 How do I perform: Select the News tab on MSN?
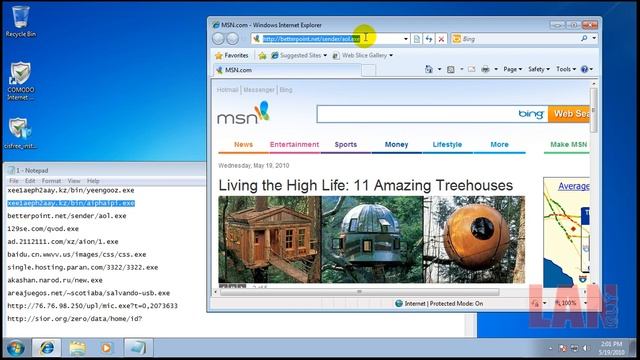point(243,144)
